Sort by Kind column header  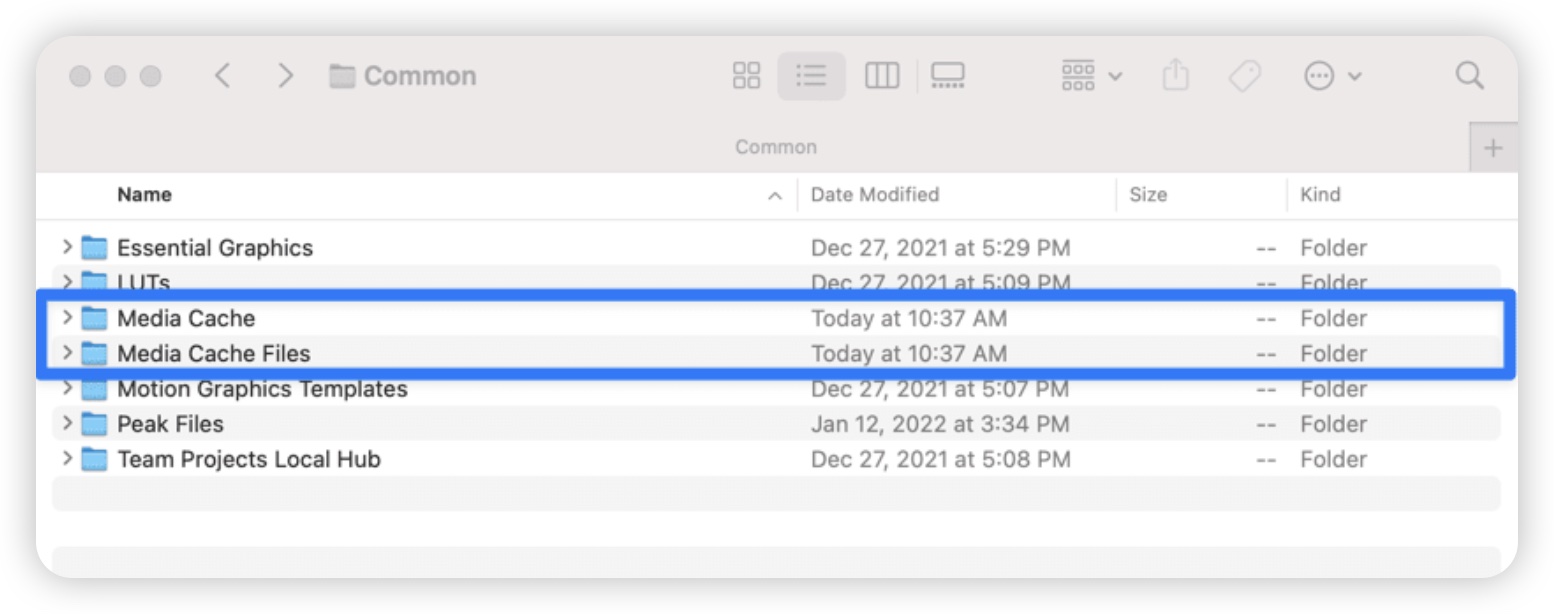[x=1320, y=194]
